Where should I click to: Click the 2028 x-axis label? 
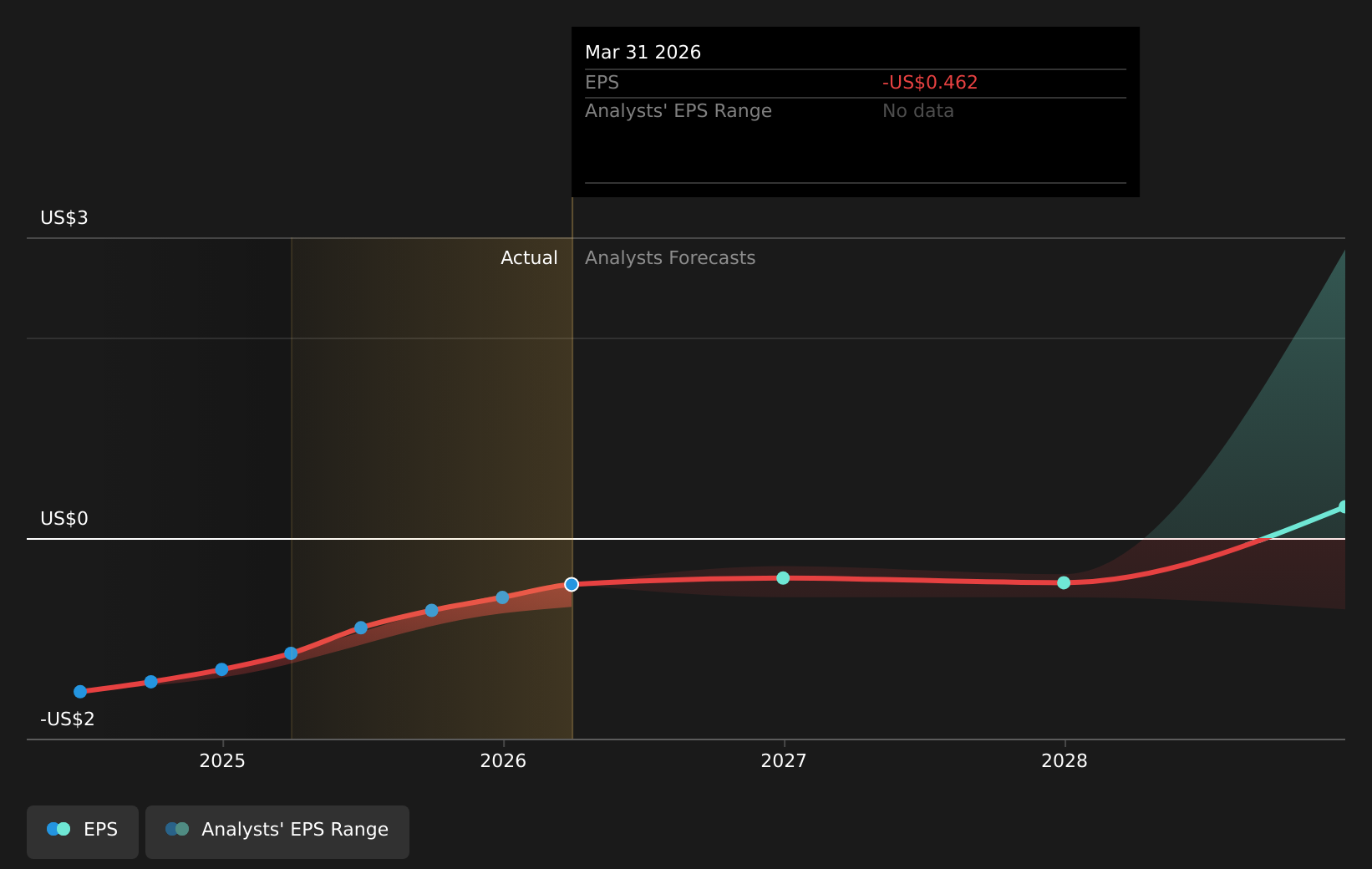click(1065, 760)
